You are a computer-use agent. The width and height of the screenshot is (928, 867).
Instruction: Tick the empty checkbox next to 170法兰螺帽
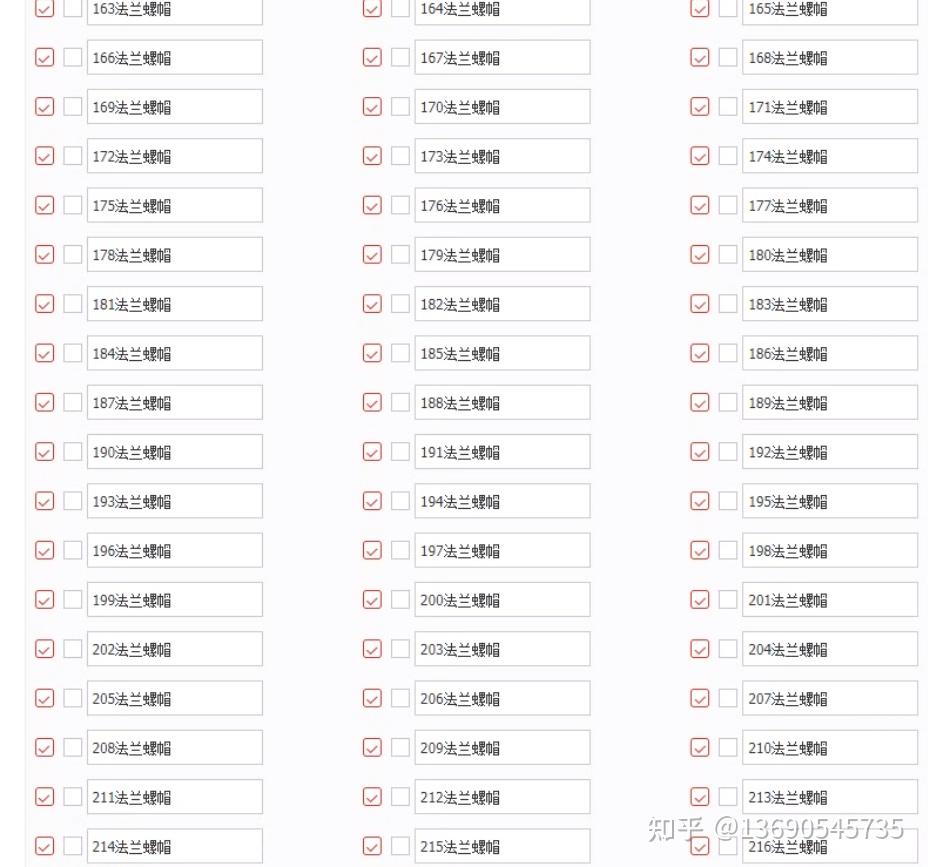coord(401,107)
